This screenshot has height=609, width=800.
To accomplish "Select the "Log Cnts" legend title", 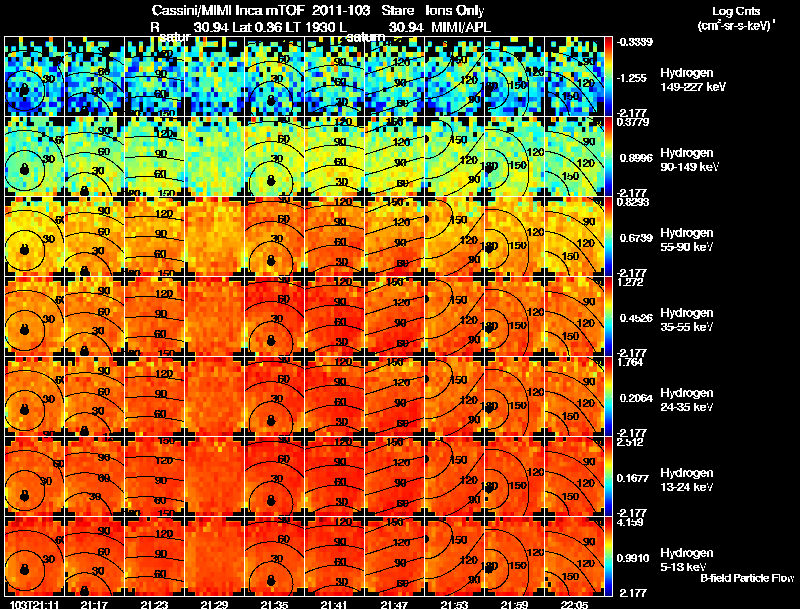I will [736, 11].
